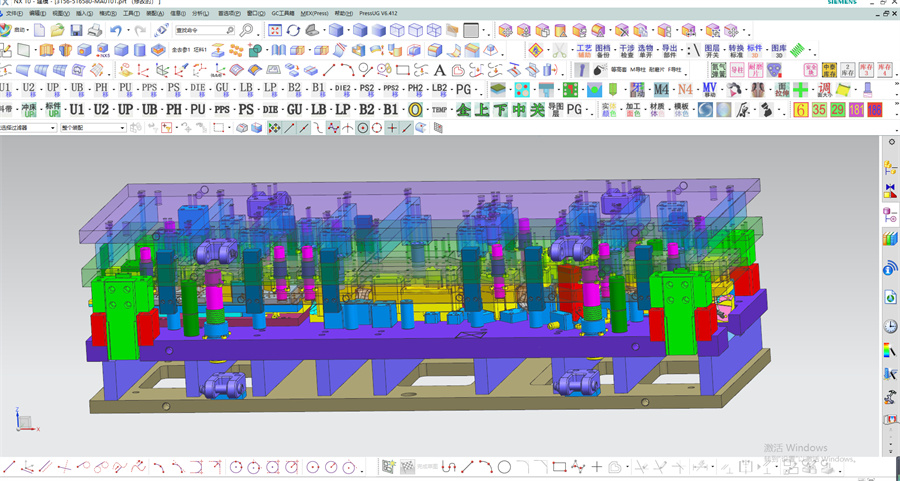Click the scissors trim icon
This screenshot has height=481, width=900.
(560, 50)
